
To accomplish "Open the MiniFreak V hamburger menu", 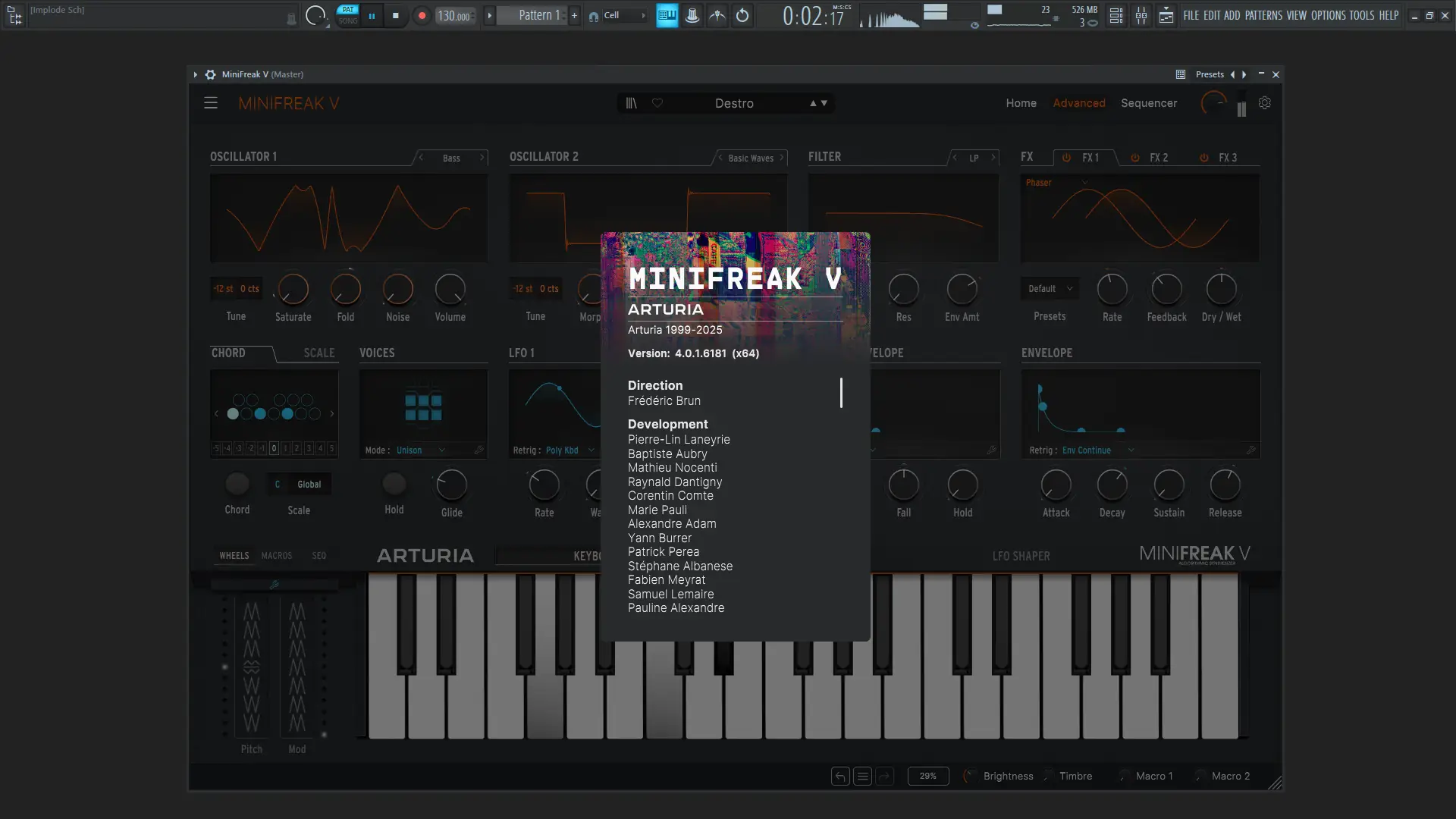I will tap(211, 103).
